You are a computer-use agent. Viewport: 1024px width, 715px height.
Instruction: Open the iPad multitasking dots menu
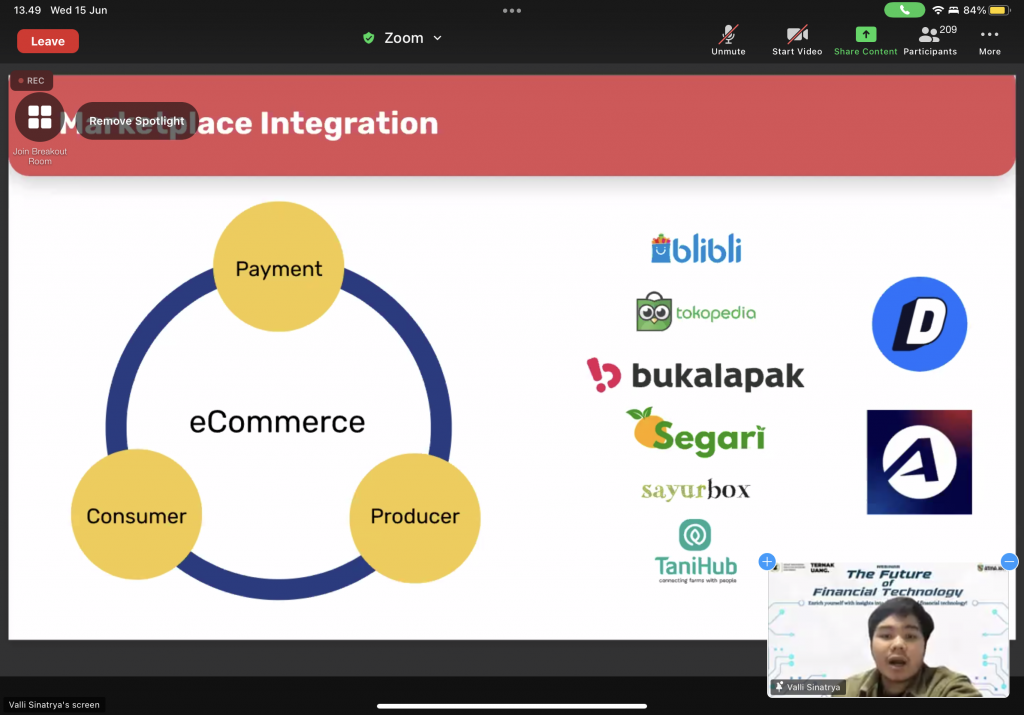(x=512, y=10)
